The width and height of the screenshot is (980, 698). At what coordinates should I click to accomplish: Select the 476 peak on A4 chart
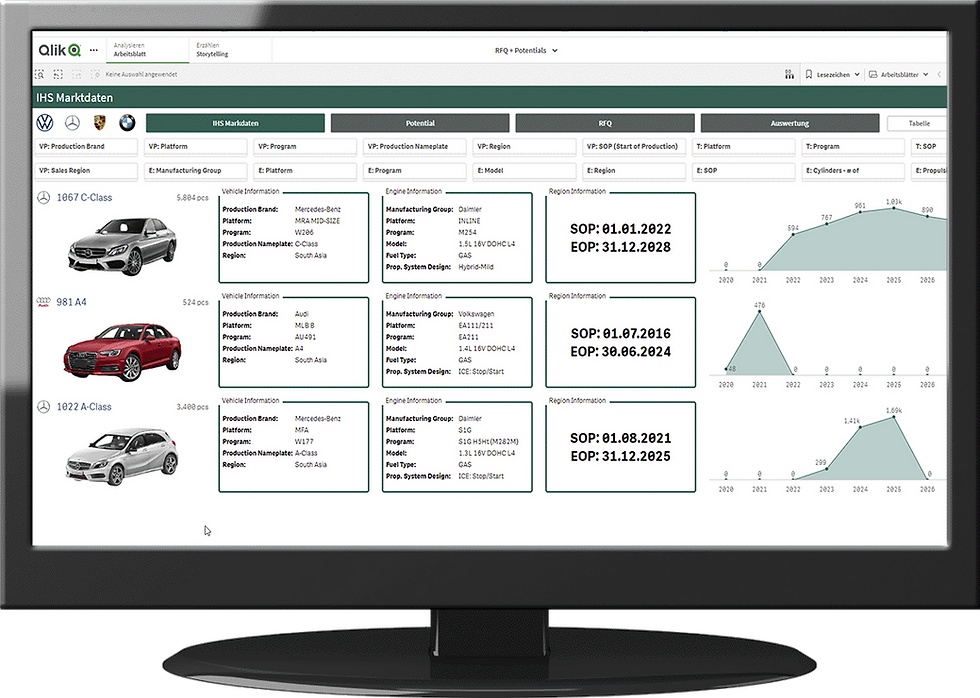[x=759, y=312]
